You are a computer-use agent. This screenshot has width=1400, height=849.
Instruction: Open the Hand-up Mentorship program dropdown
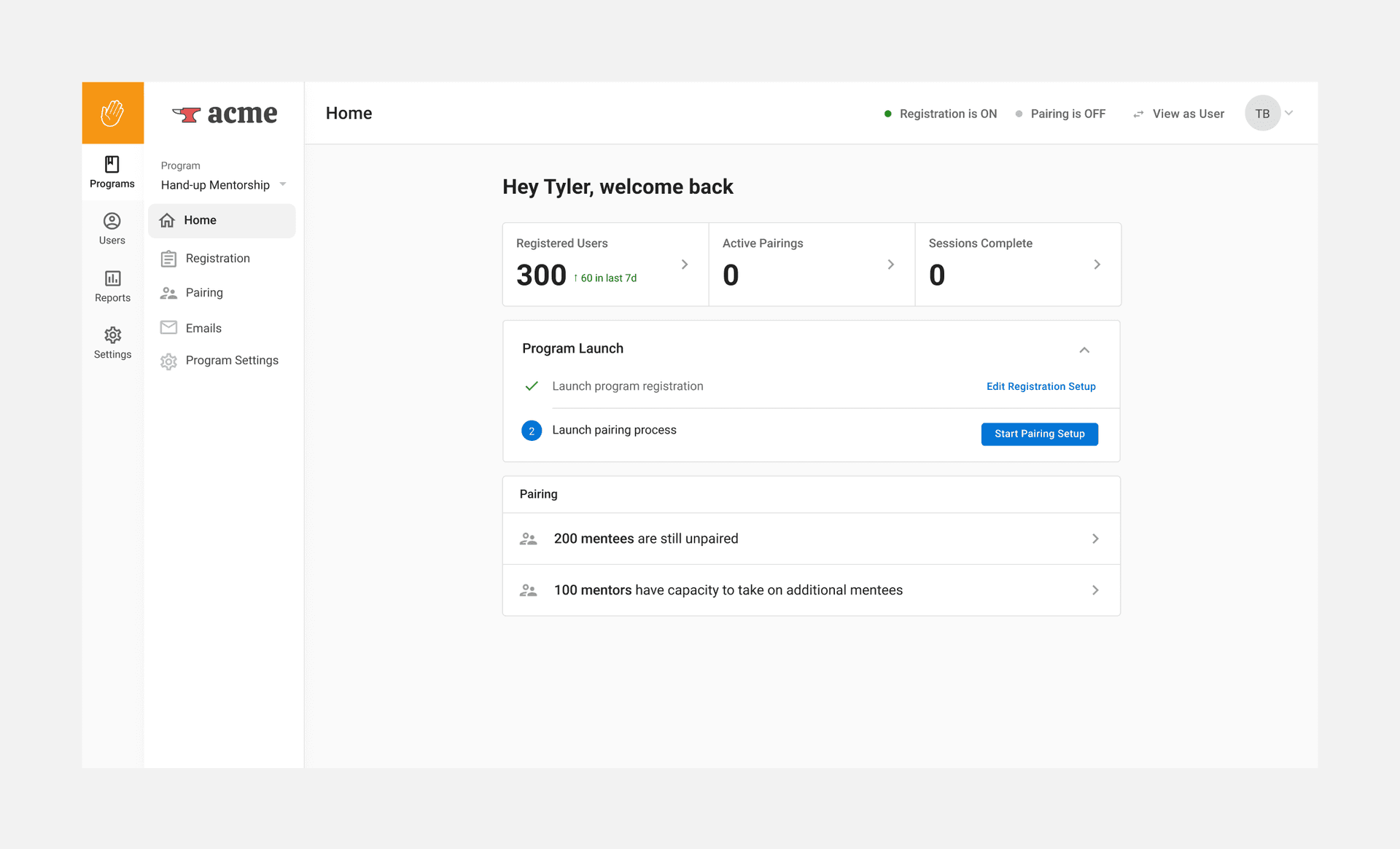click(x=222, y=184)
